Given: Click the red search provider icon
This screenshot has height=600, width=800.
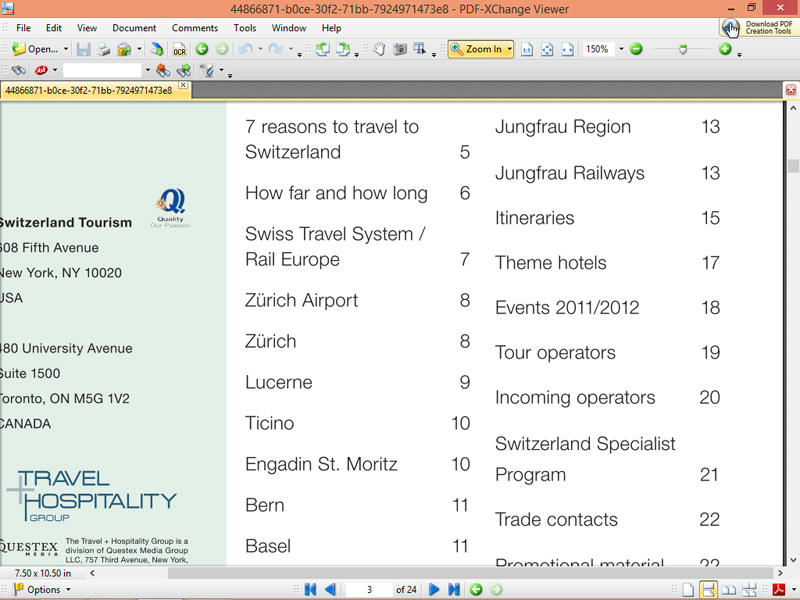Looking at the screenshot, I should 41,70.
